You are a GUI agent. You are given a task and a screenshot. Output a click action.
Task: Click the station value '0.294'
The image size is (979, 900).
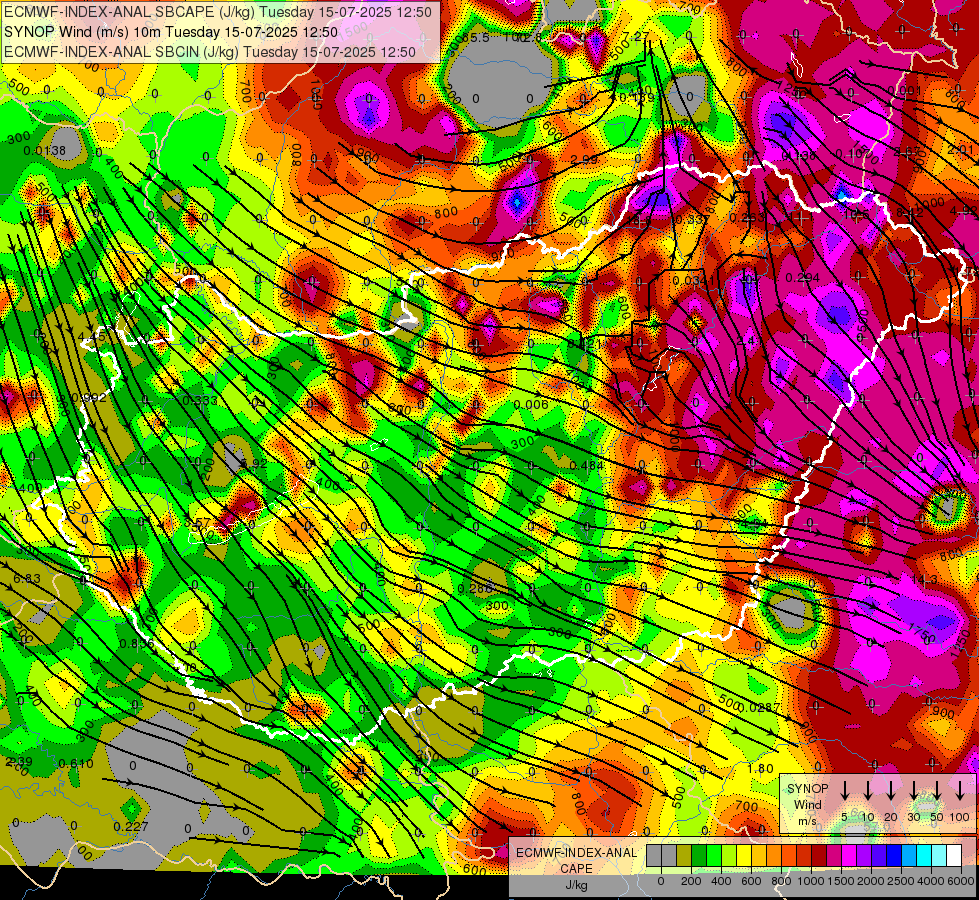[803, 277]
